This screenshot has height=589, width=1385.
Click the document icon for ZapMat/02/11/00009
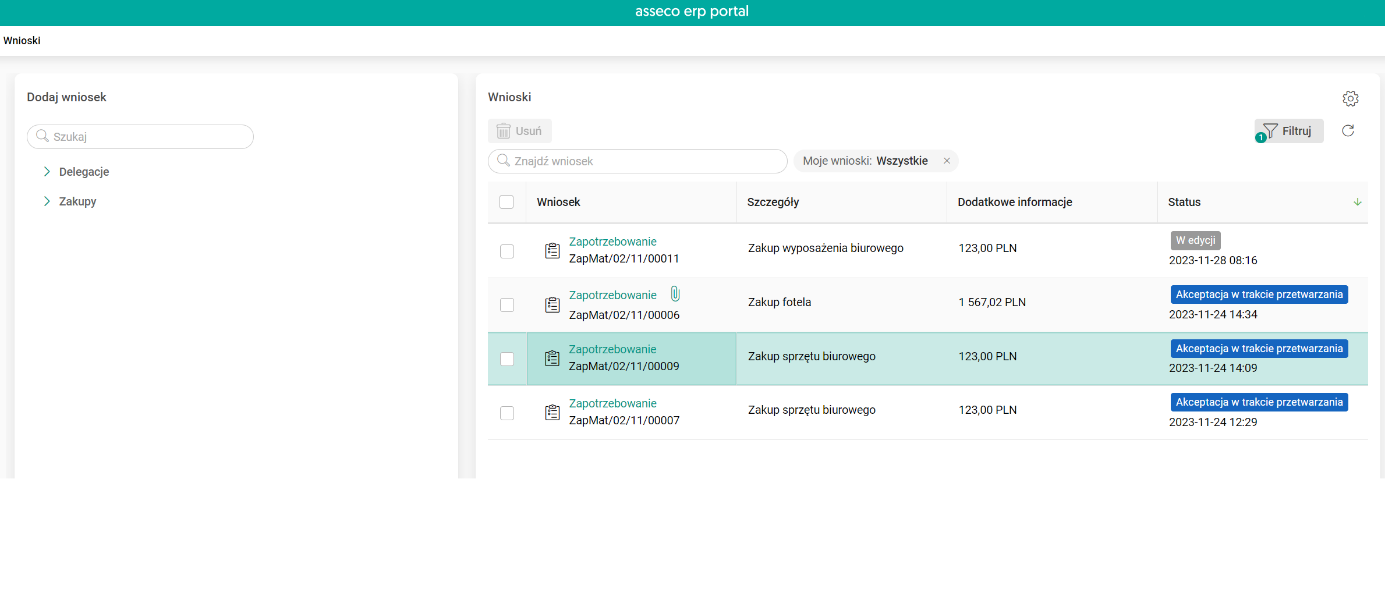pos(552,358)
